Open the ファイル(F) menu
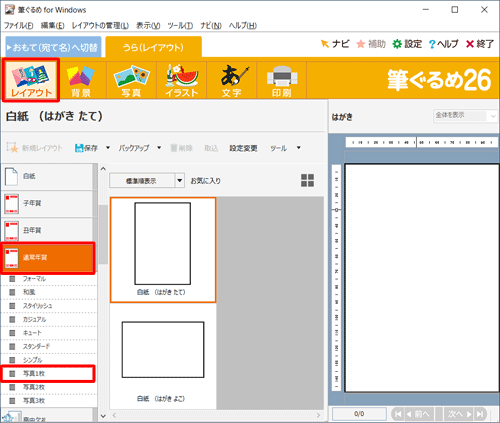Screen dimensions: 500x423 coord(19,25)
